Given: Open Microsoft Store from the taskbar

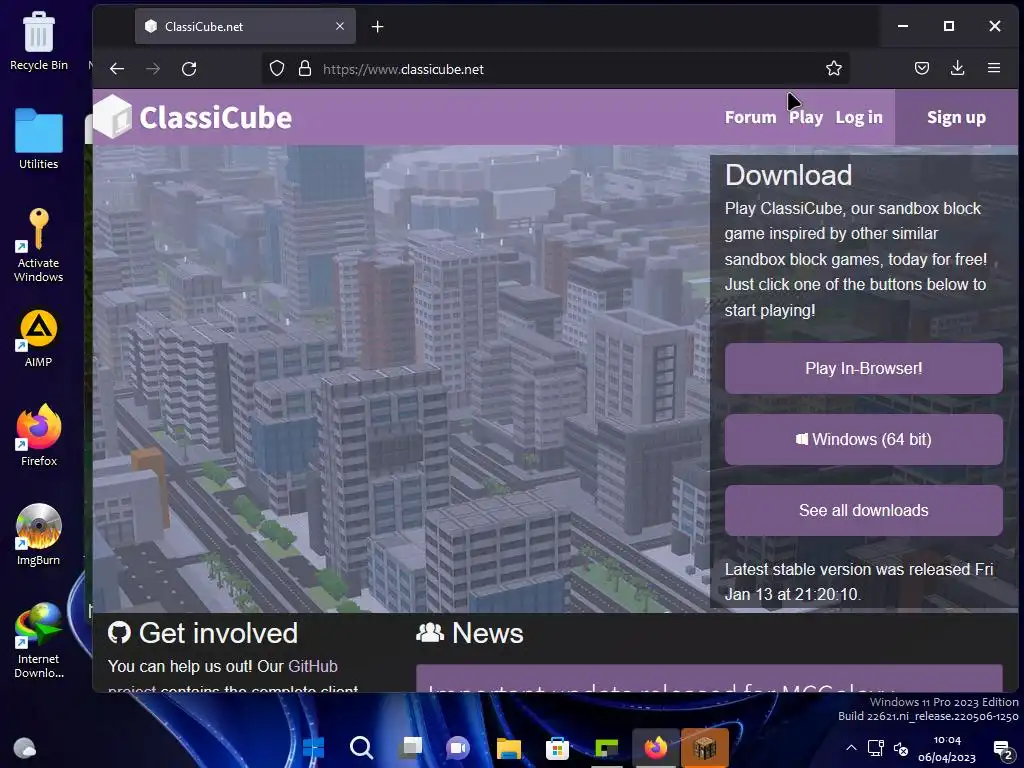Looking at the screenshot, I should 557,748.
